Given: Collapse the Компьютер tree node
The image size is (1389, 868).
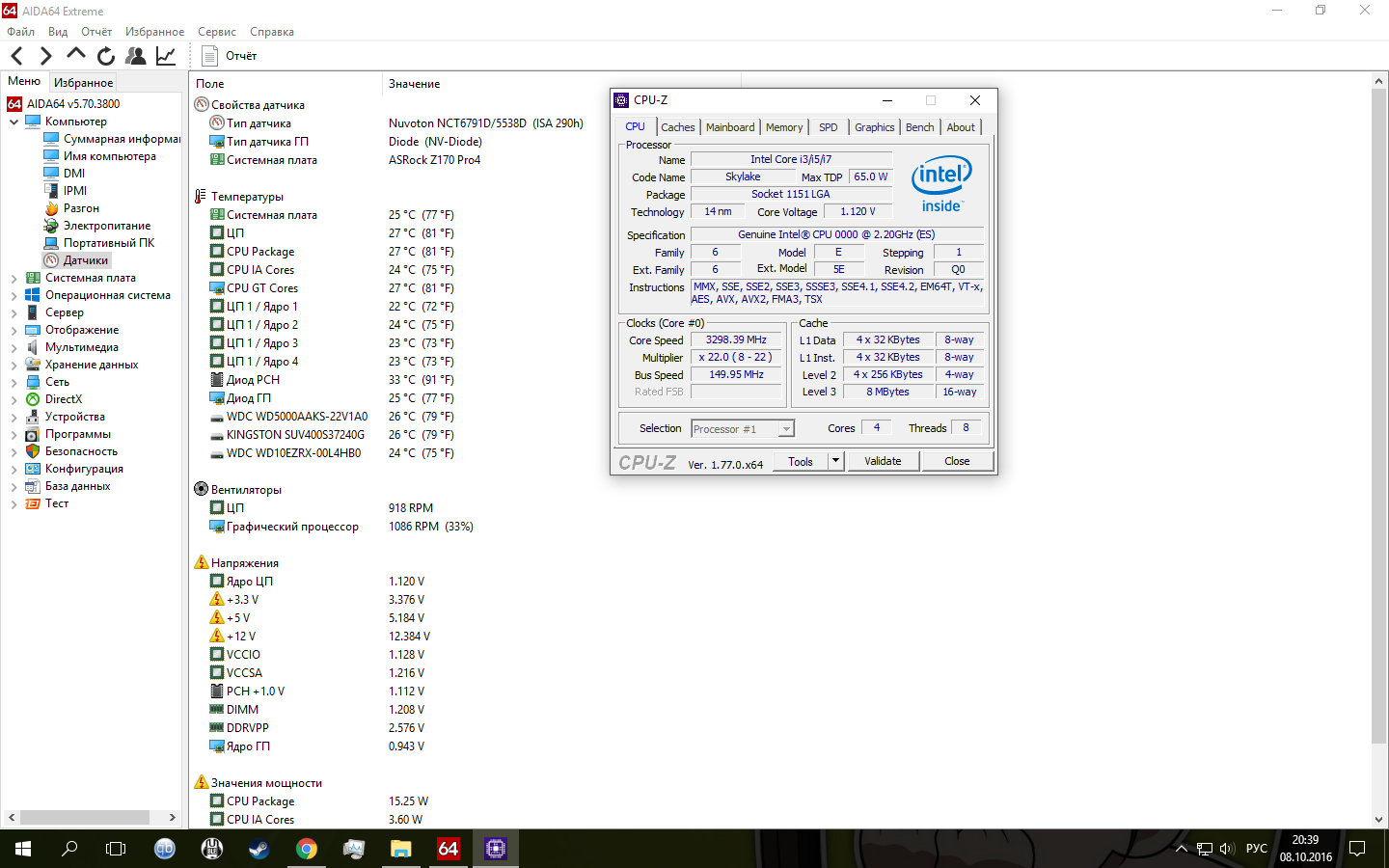Looking at the screenshot, I should click(14, 122).
